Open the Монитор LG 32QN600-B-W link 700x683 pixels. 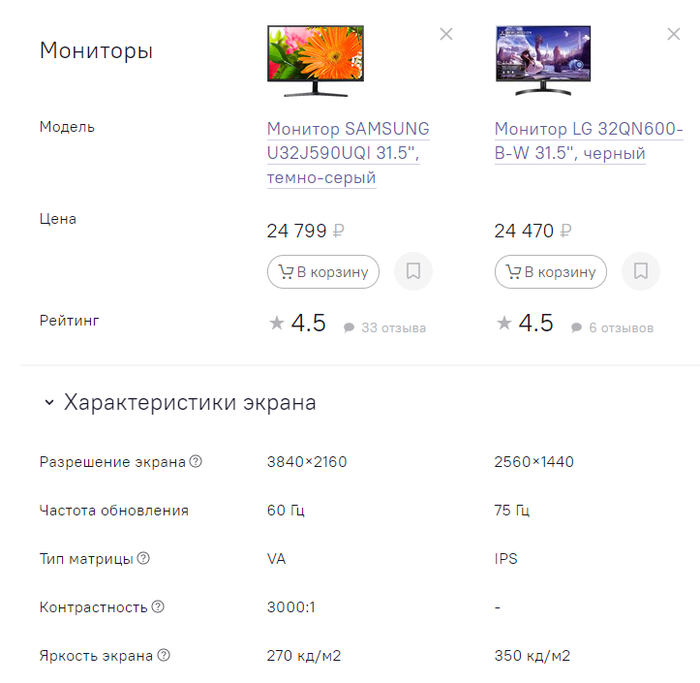pos(588,141)
